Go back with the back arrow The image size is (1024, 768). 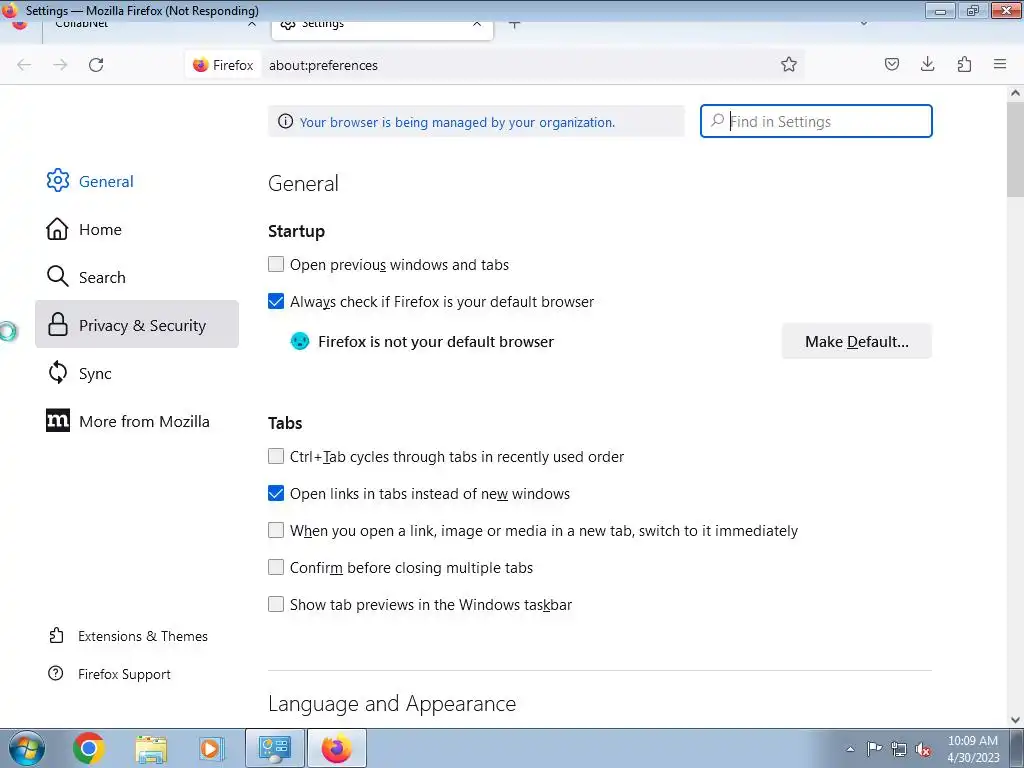click(x=24, y=65)
